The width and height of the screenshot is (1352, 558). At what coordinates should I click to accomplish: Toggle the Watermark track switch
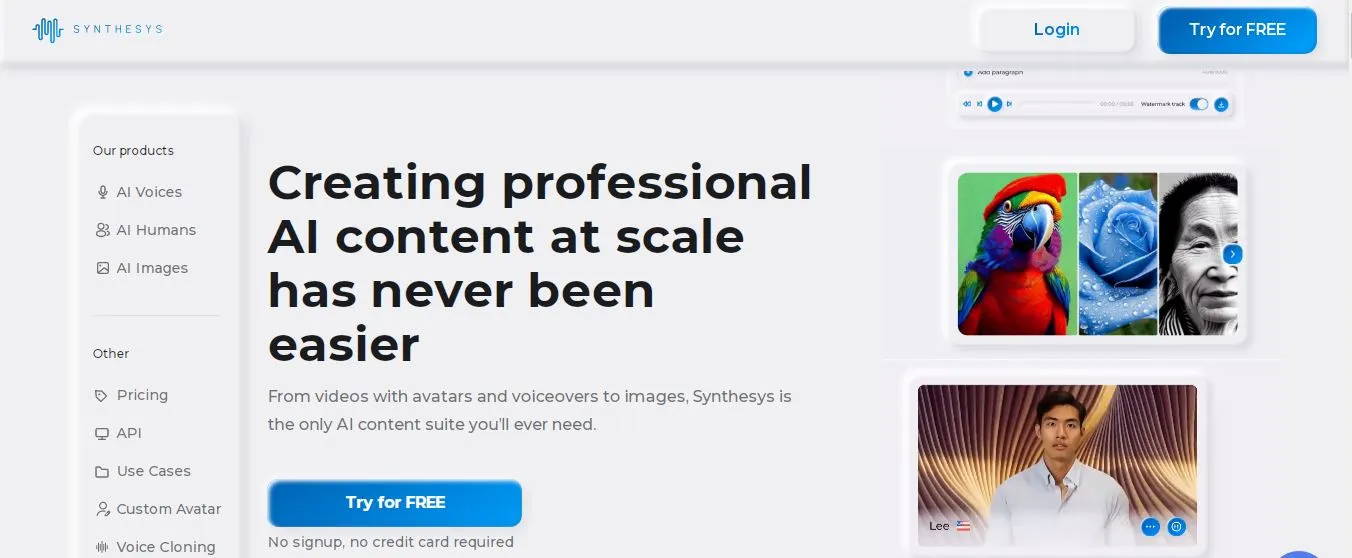point(1198,104)
